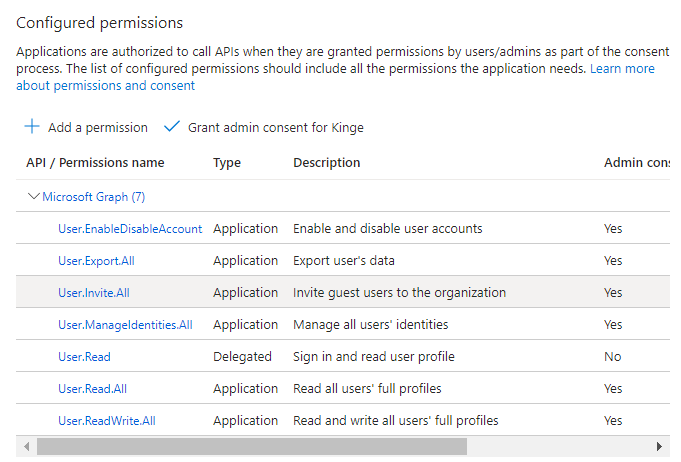Click the Description column header

(326, 163)
